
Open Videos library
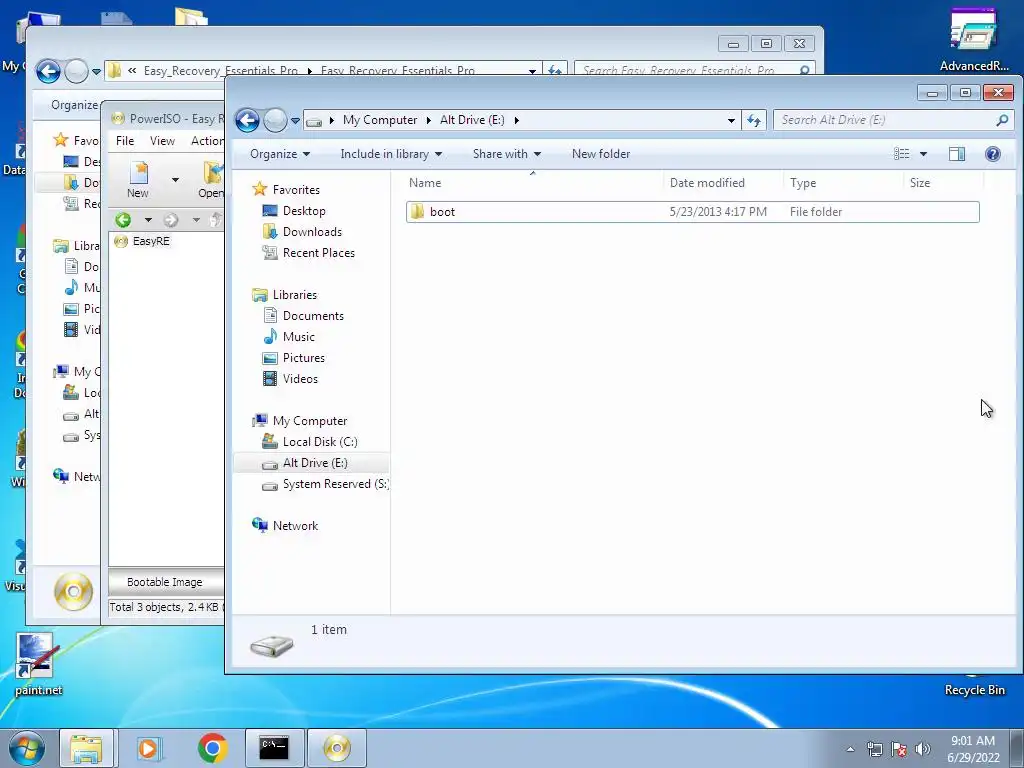tap(300, 379)
